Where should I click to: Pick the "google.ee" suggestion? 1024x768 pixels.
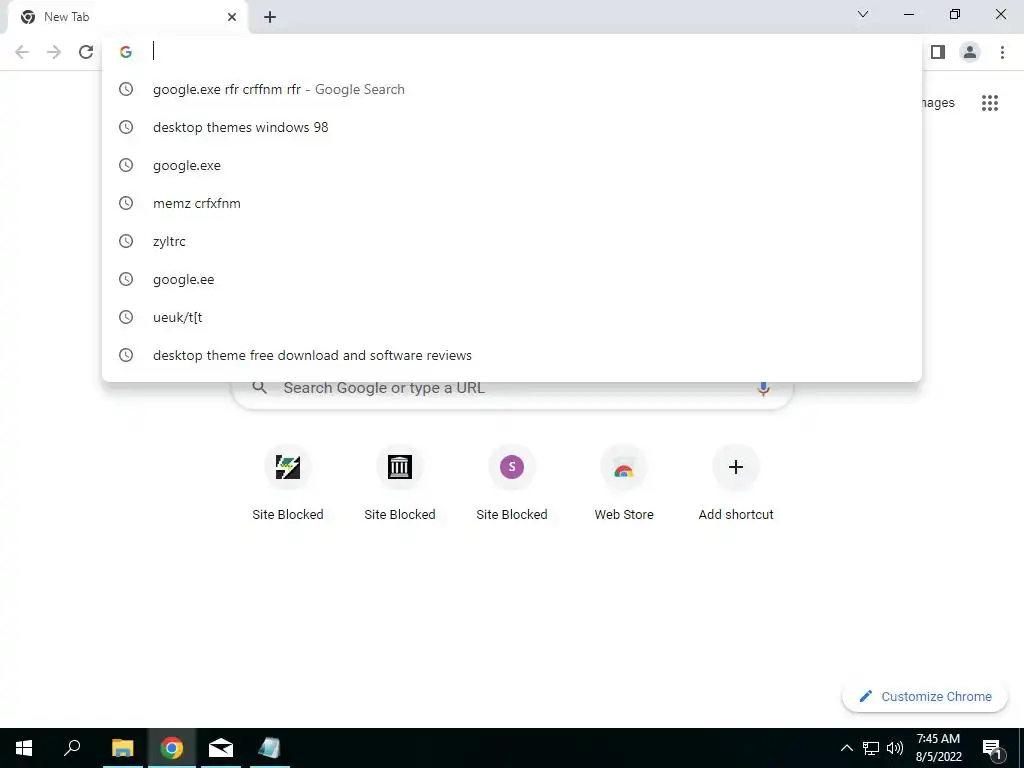[512, 280]
